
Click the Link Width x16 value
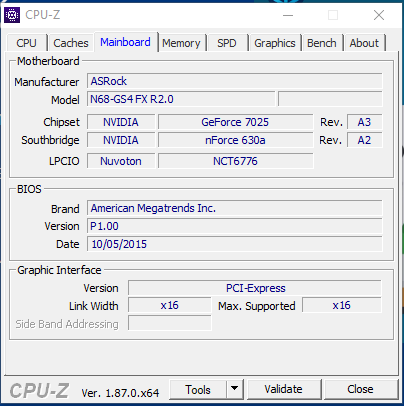[170, 305]
